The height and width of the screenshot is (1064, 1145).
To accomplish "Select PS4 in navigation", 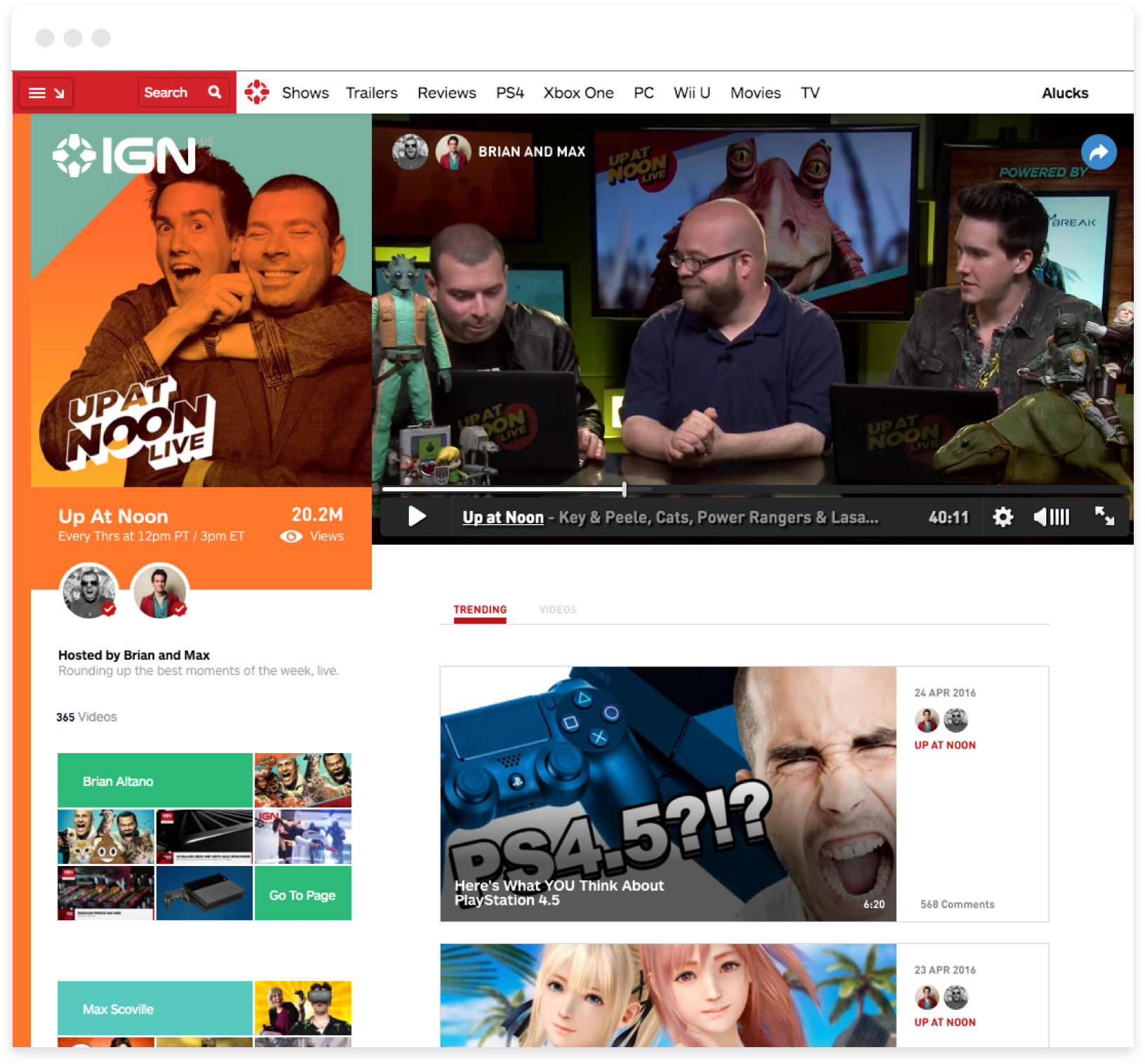I will (510, 93).
